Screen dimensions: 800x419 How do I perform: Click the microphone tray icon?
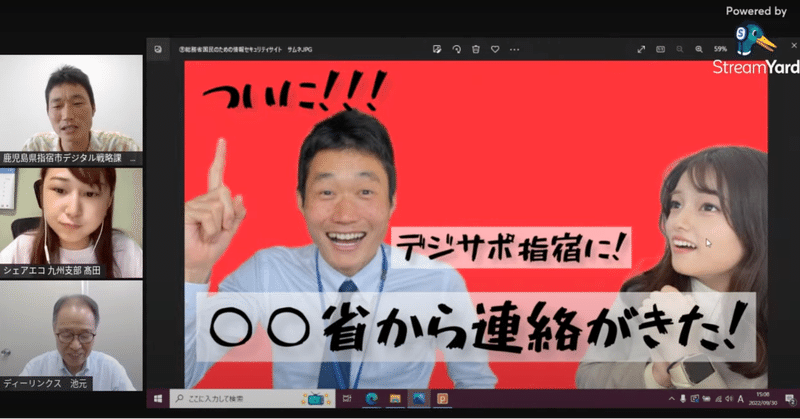click(683, 399)
